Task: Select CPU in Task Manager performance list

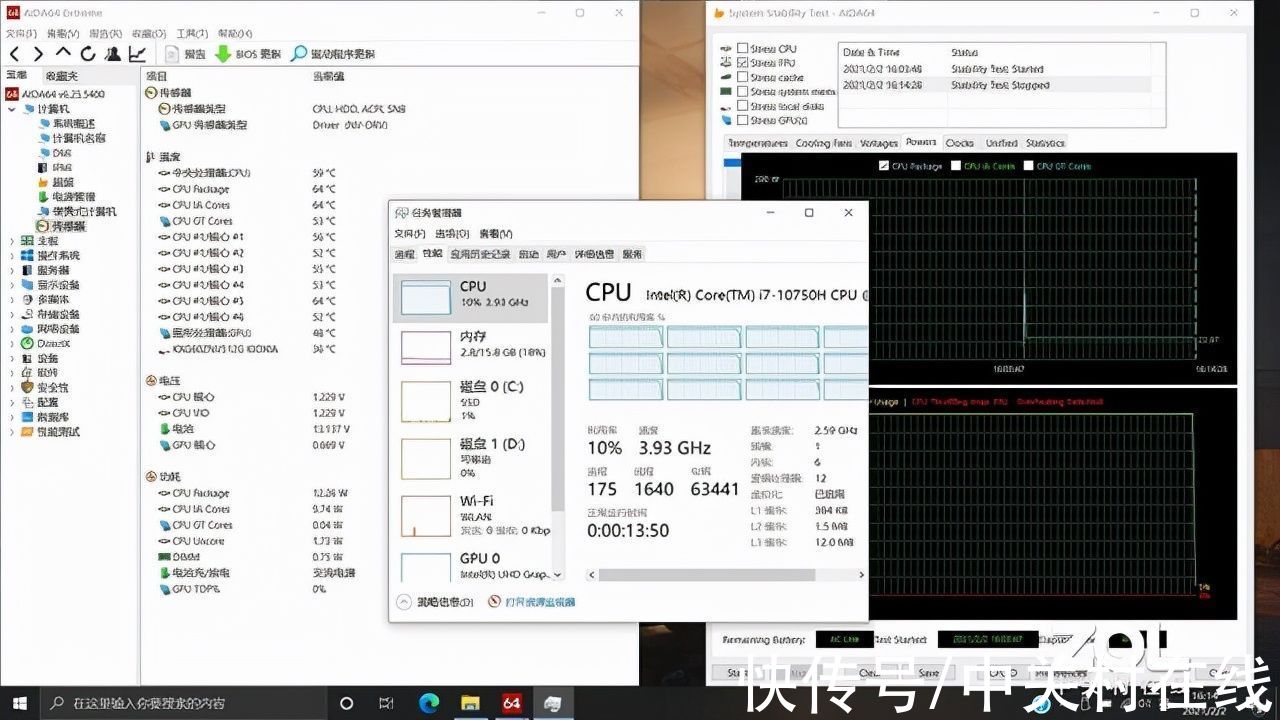Action: click(x=470, y=298)
